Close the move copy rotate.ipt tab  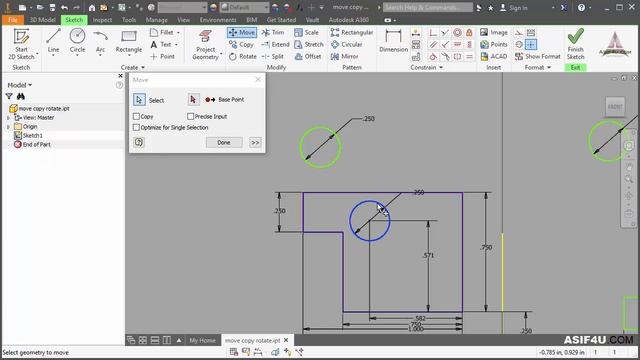(x=286, y=340)
